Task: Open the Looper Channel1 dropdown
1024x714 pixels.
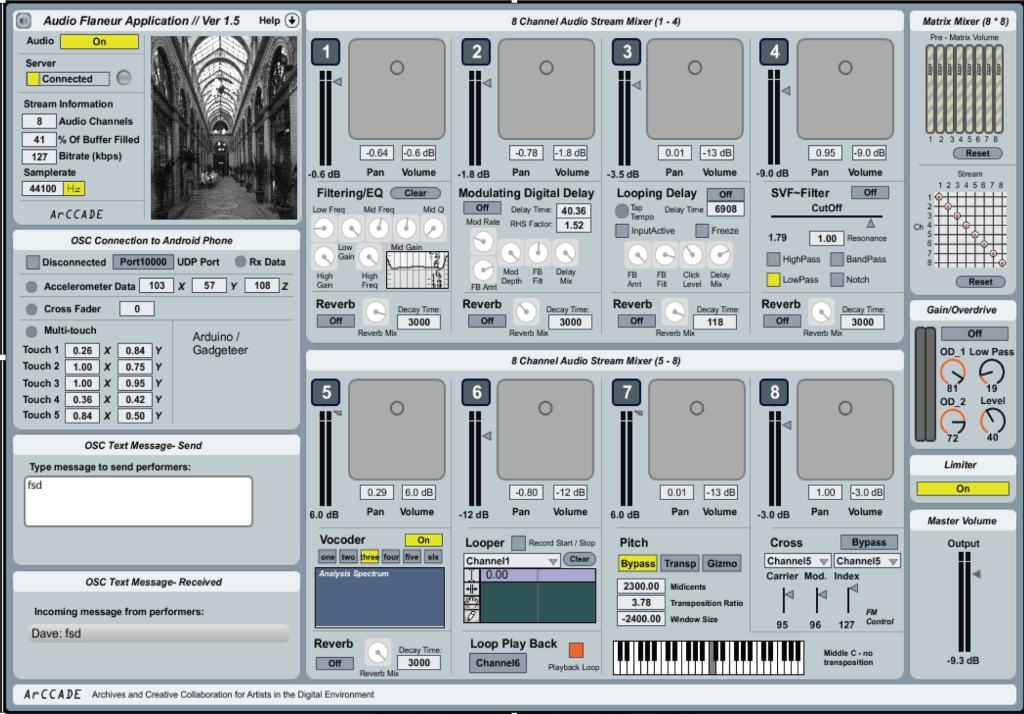Action: [x=511, y=562]
